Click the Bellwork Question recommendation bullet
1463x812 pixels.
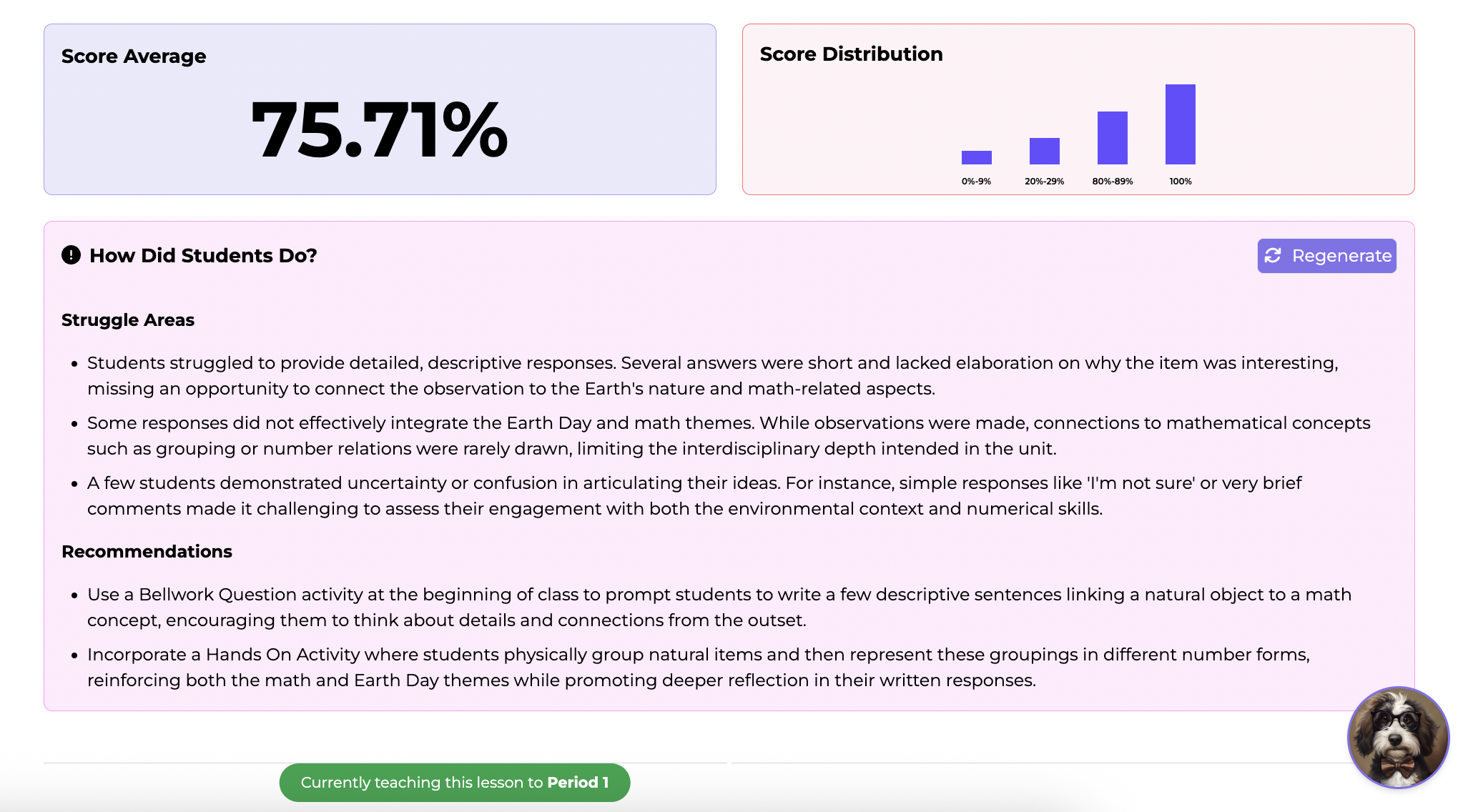[x=719, y=607]
